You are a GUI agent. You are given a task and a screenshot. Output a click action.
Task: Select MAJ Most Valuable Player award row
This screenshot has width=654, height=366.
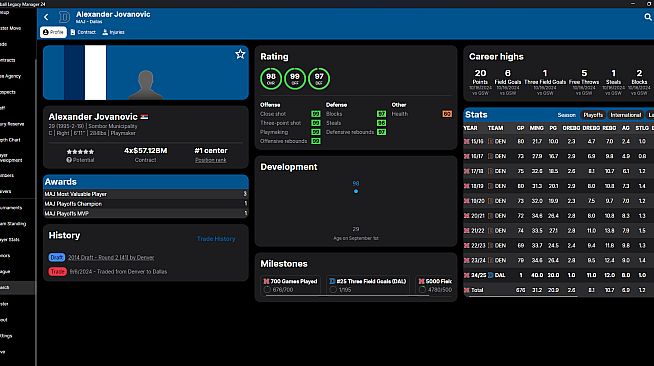pyautogui.click(x=146, y=194)
